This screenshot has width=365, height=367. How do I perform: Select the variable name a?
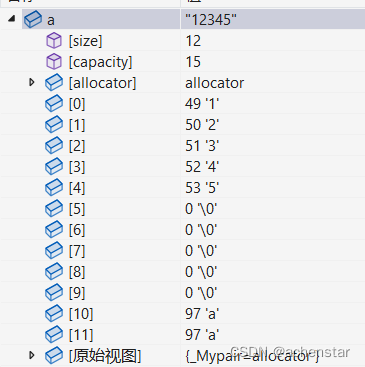tap(51, 21)
